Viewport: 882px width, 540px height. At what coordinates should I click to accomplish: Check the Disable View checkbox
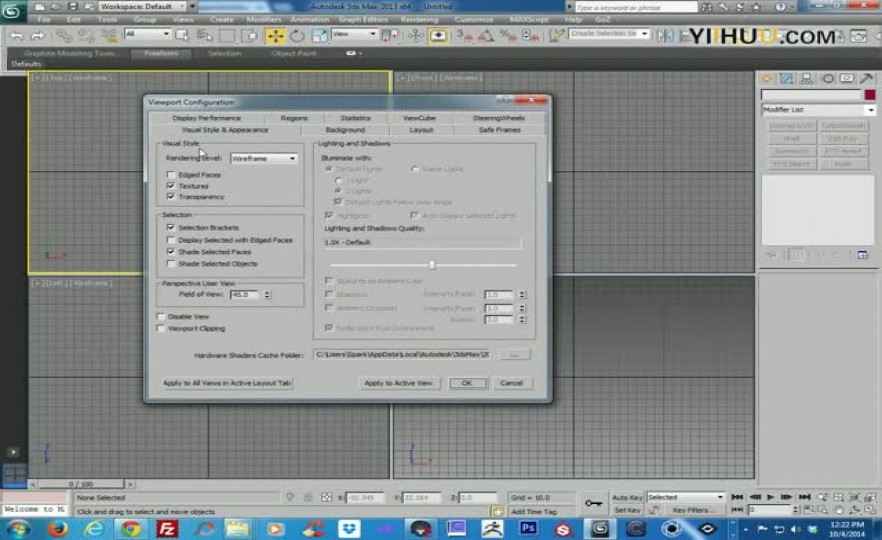(161, 317)
